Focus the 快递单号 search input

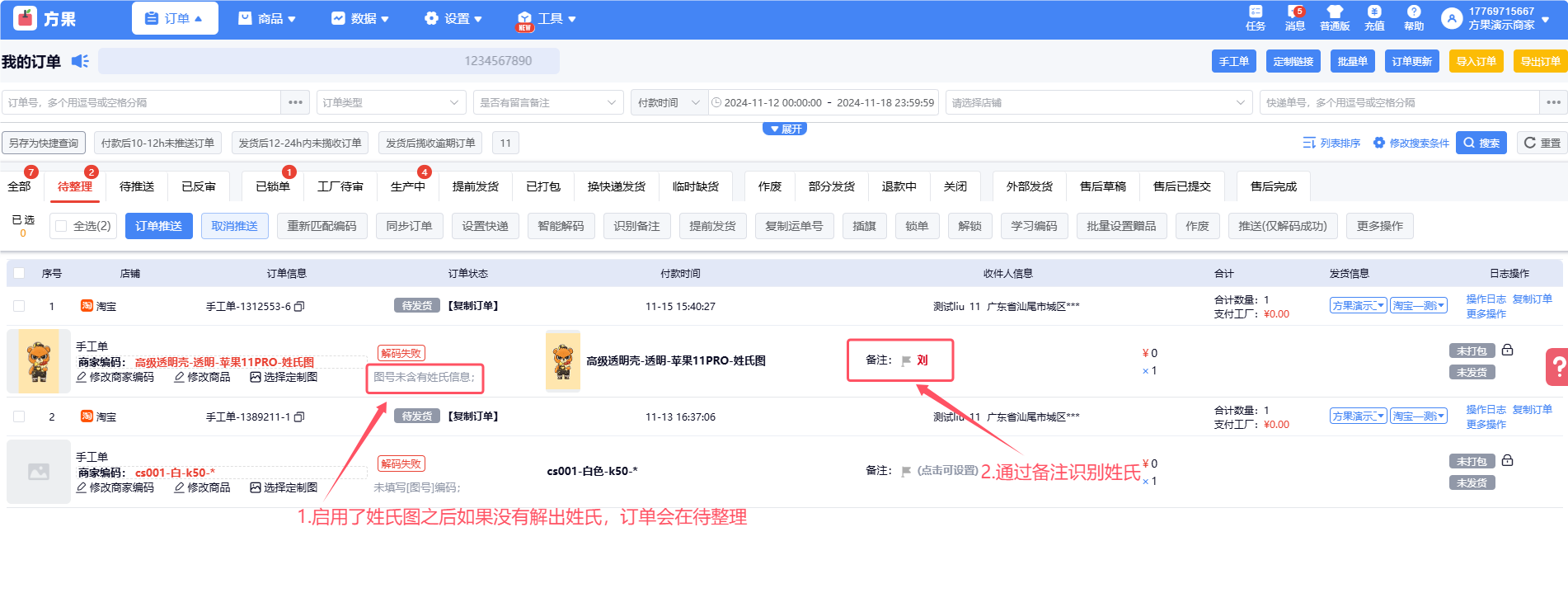[1399, 102]
